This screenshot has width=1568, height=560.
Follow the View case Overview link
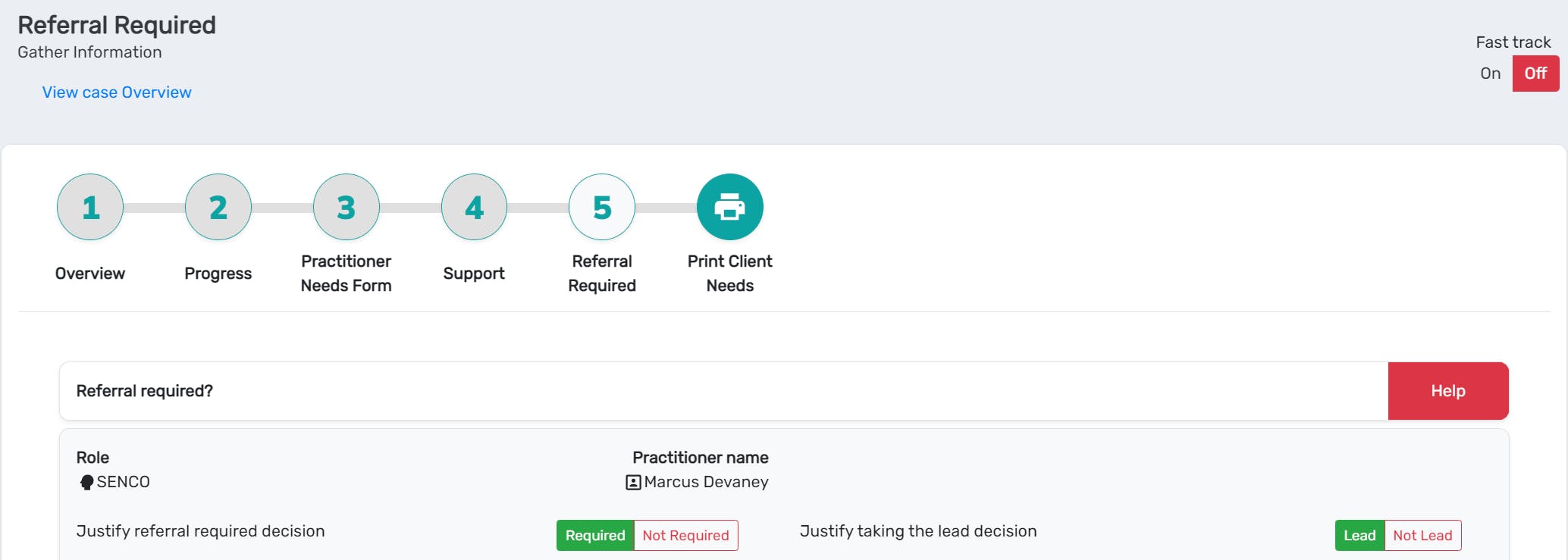pos(117,92)
